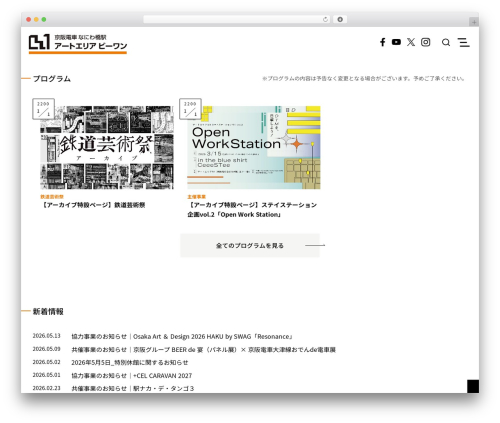Image resolution: width=500 pixels, height=423 pixels.
Task: Open the Open Work Station archive title link
Action: (252, 210)
